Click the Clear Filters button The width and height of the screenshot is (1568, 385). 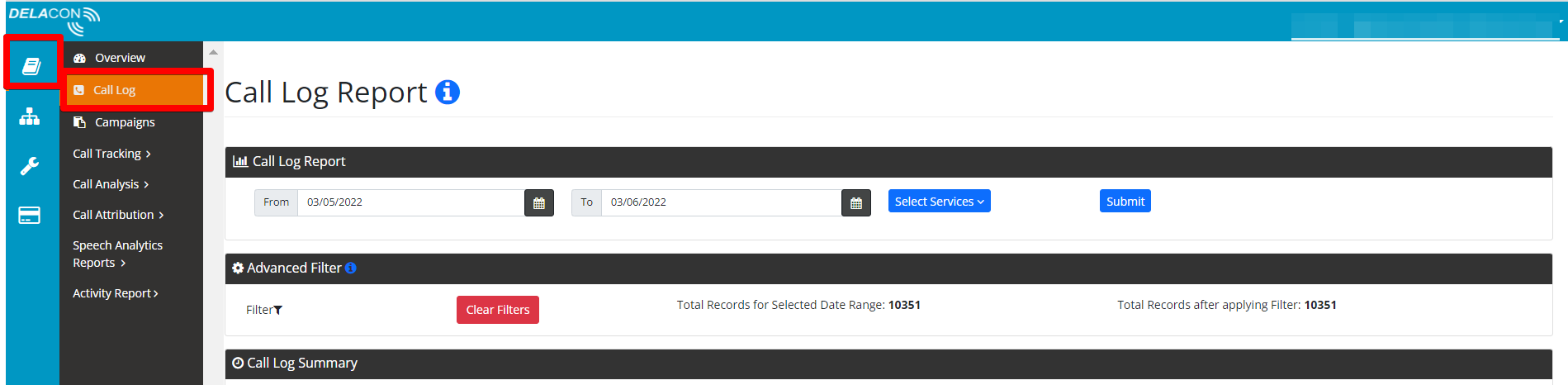tap(498, 310)
